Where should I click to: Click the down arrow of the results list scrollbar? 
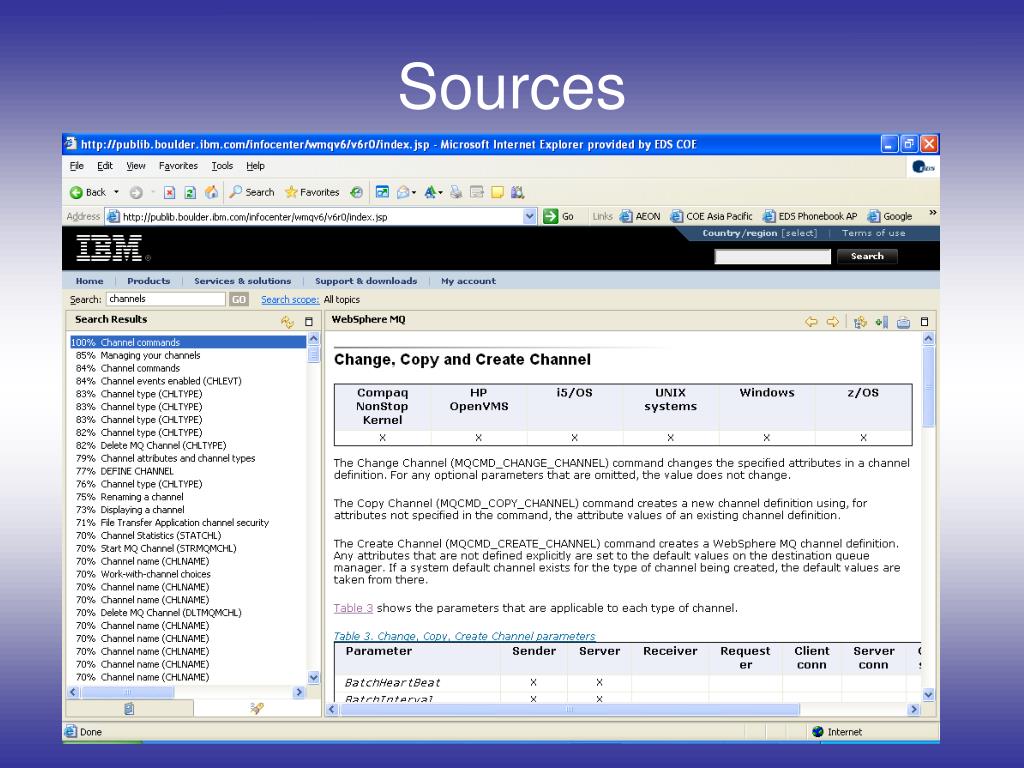[x=313, y=677]
